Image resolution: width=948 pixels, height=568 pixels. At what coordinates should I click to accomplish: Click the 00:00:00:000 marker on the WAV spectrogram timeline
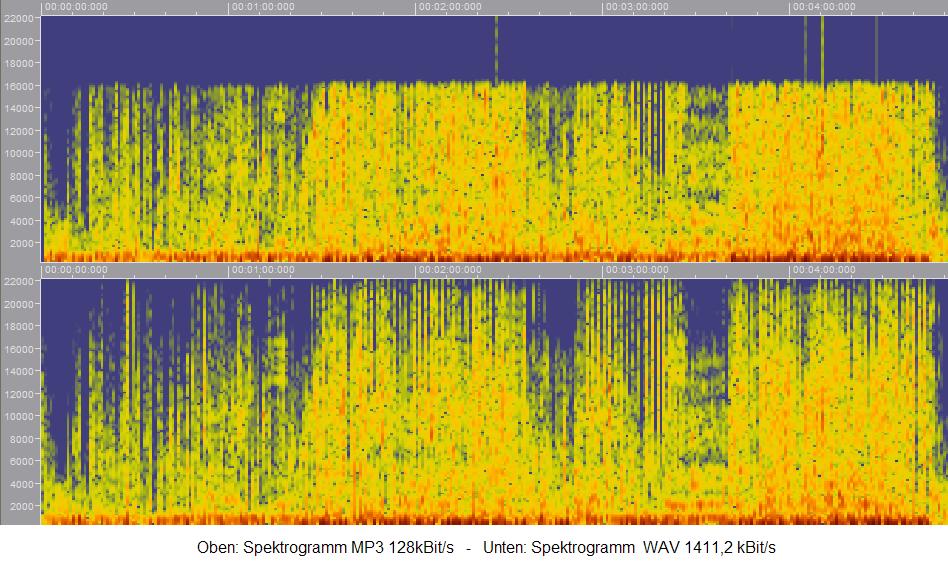pyautogui.click(x=76, y=270)
